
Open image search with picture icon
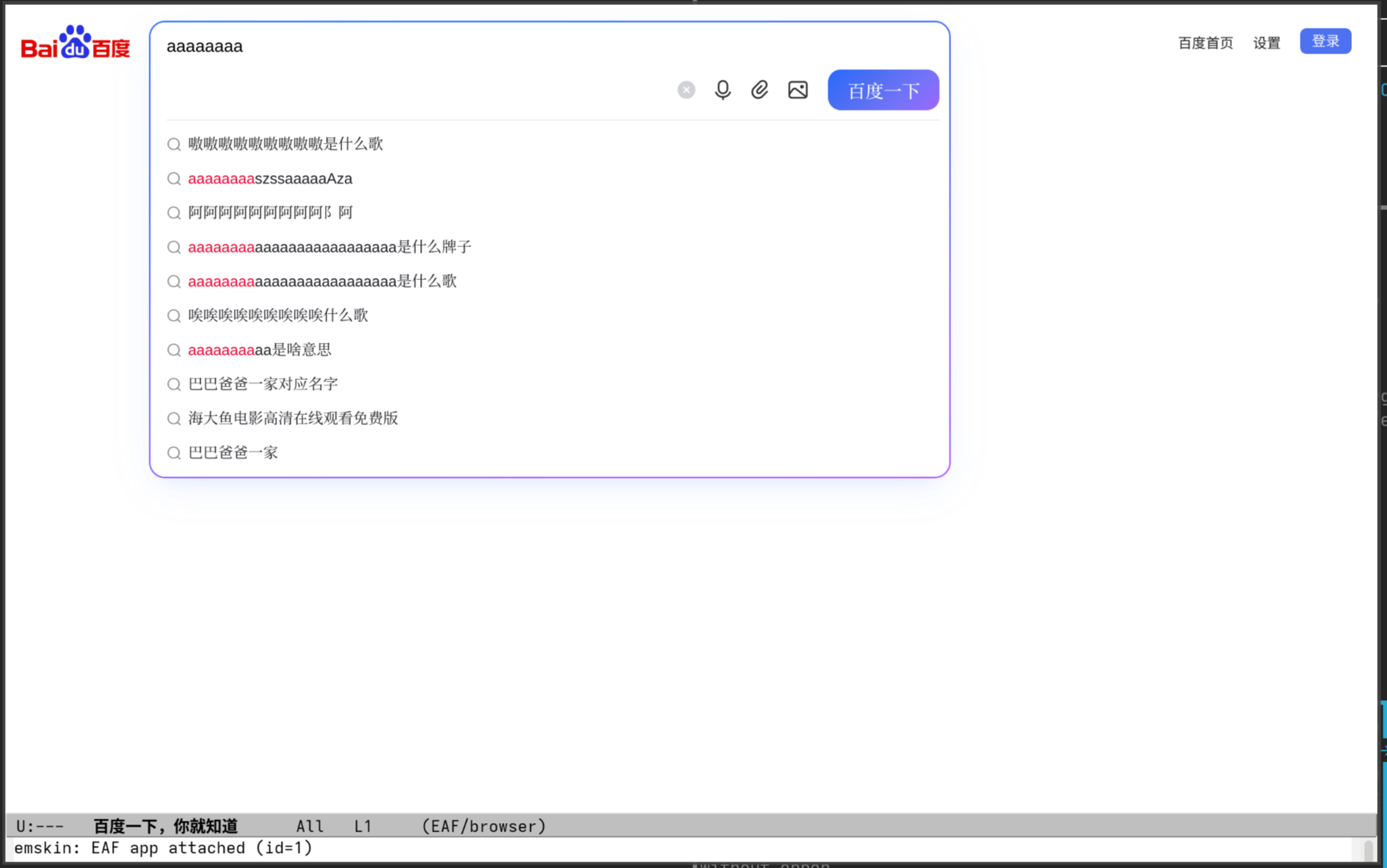pos(797,90)
